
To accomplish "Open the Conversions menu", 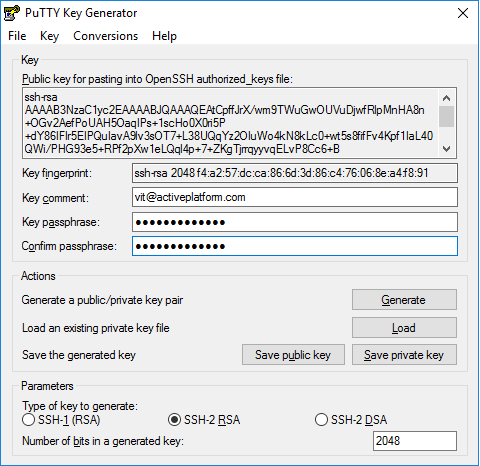I will [105, 36].
